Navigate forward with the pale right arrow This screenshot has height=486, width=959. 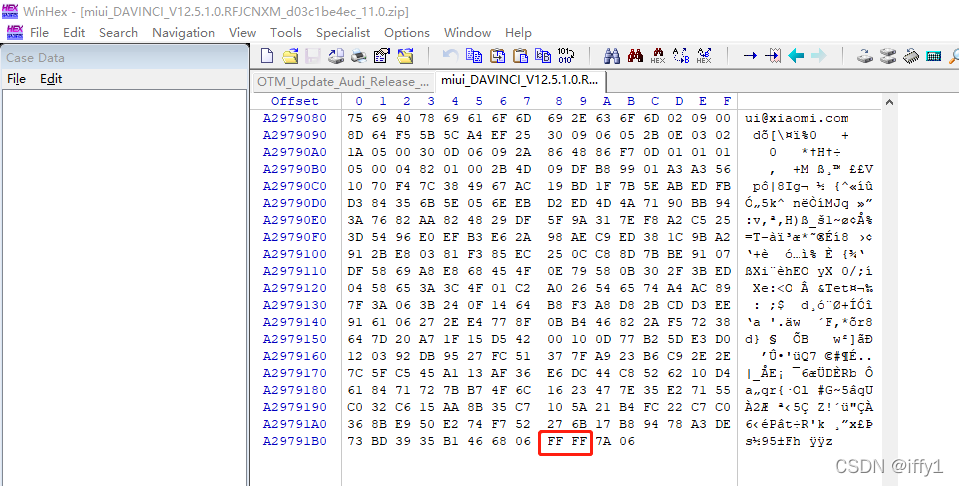point(819,56)
